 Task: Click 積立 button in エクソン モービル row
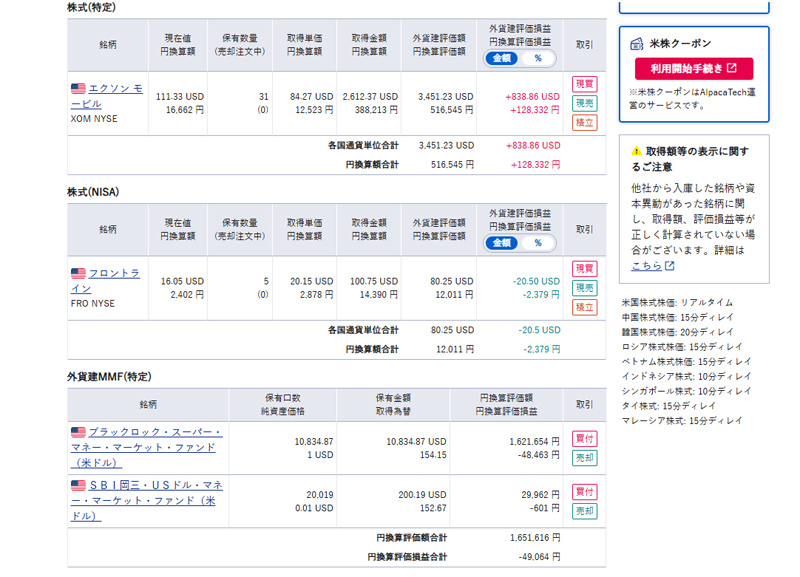pyautogui.click(x=585, y=123)
